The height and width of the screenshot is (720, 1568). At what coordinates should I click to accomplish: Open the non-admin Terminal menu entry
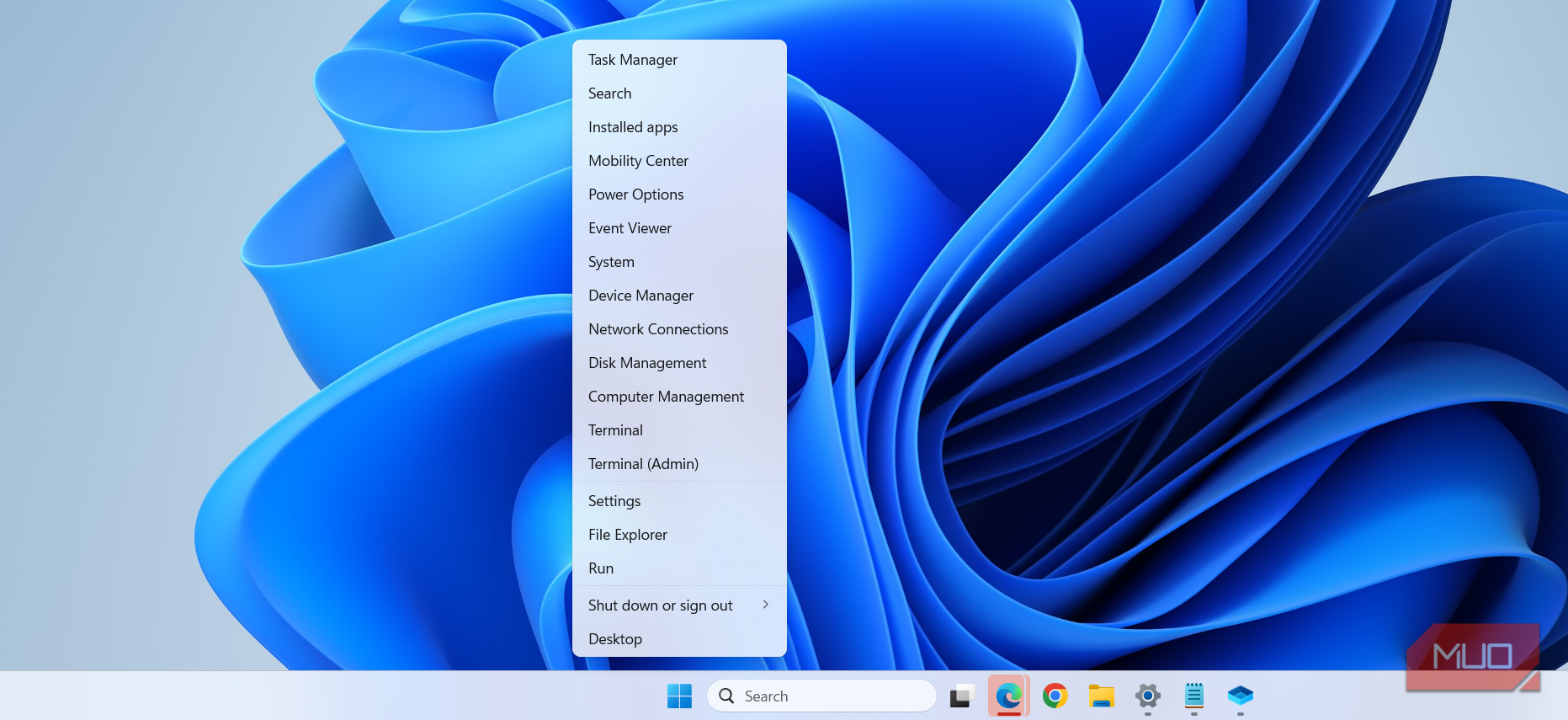[679, 430]
